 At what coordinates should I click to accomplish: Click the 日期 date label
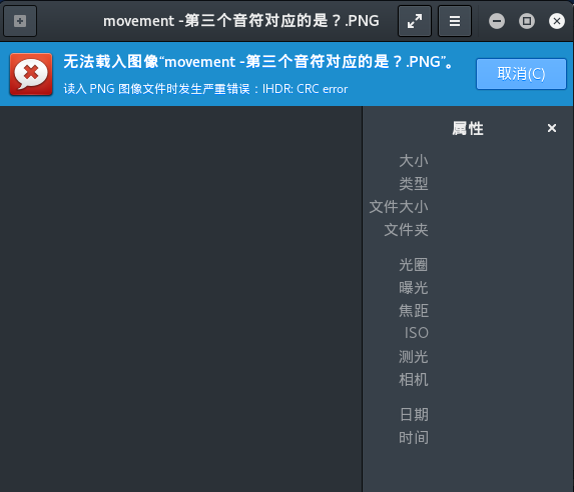414,415
